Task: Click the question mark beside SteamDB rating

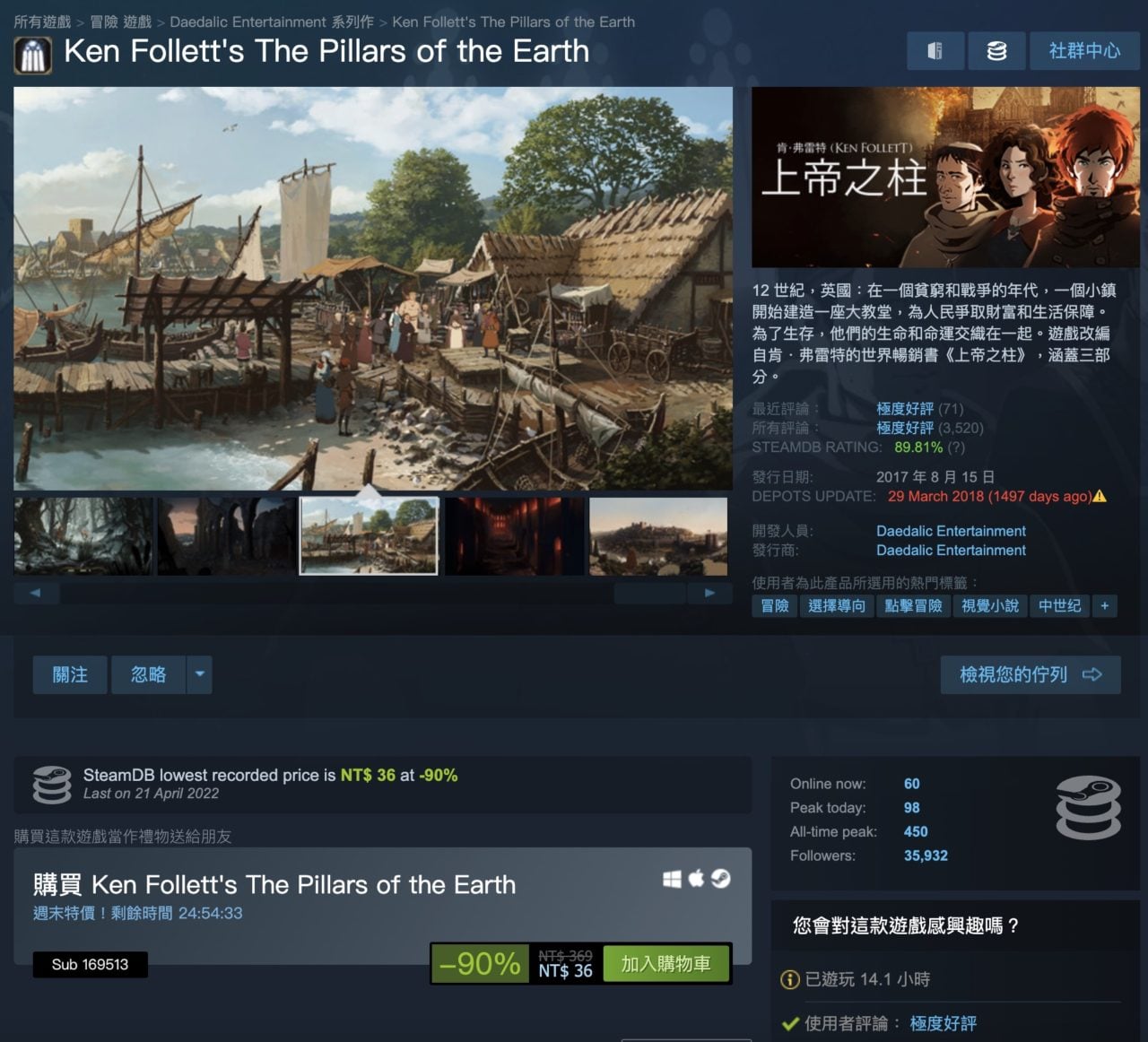Action: pos(956,447)
